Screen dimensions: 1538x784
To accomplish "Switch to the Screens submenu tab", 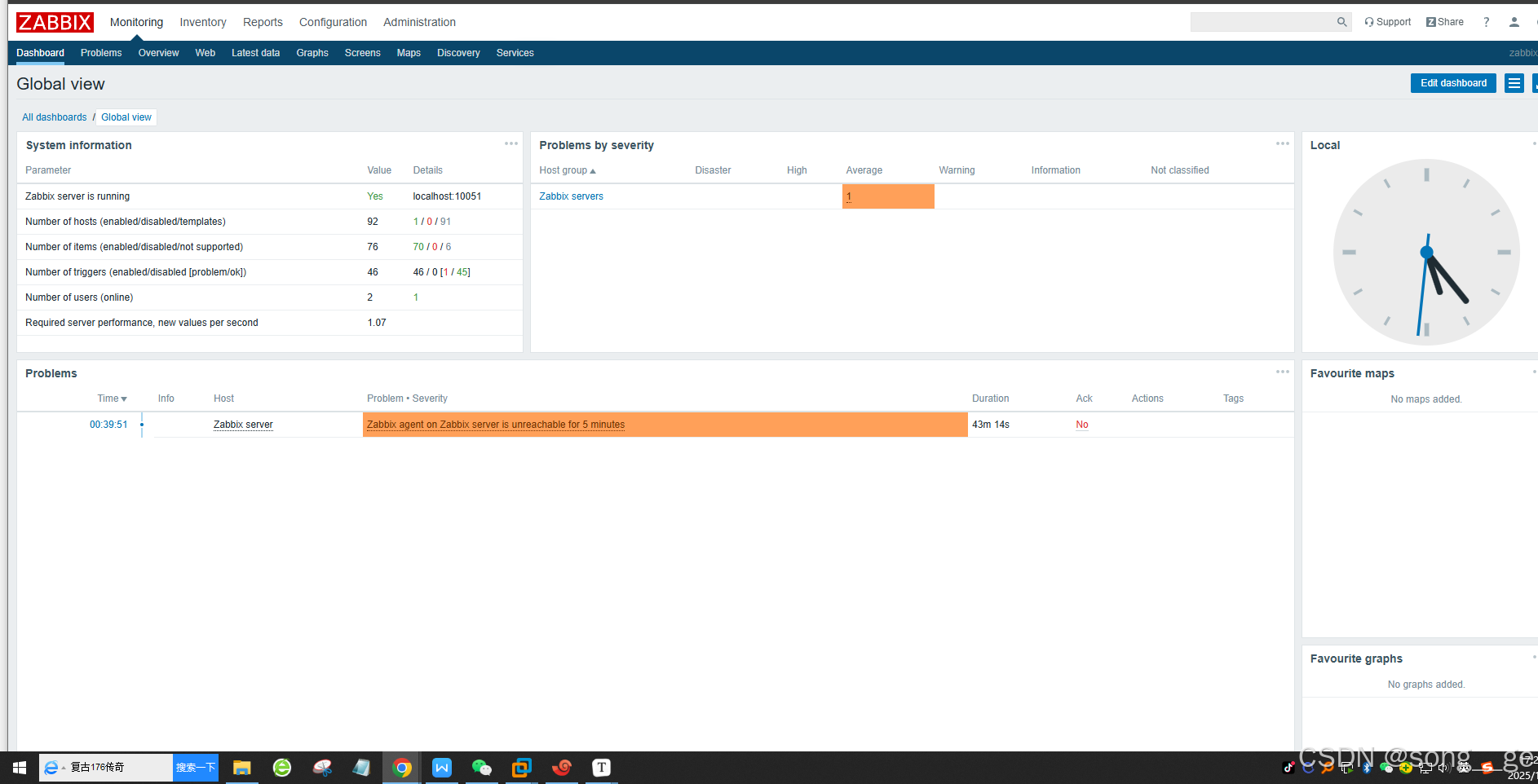I will [x=362, y=53].
